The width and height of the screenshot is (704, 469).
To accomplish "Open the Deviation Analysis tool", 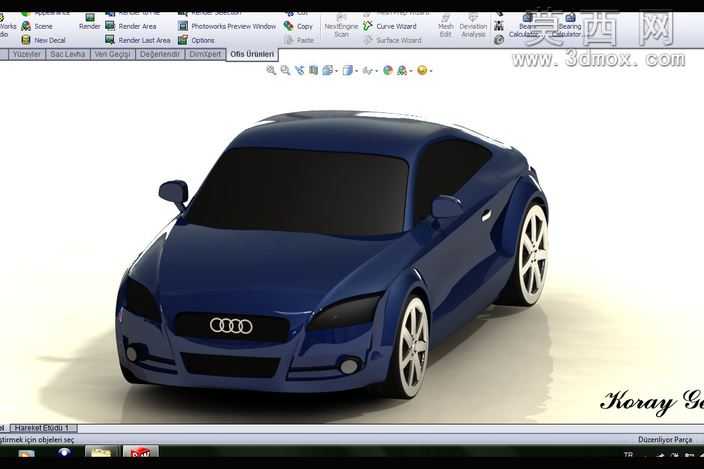I will (x=473, y=26).
